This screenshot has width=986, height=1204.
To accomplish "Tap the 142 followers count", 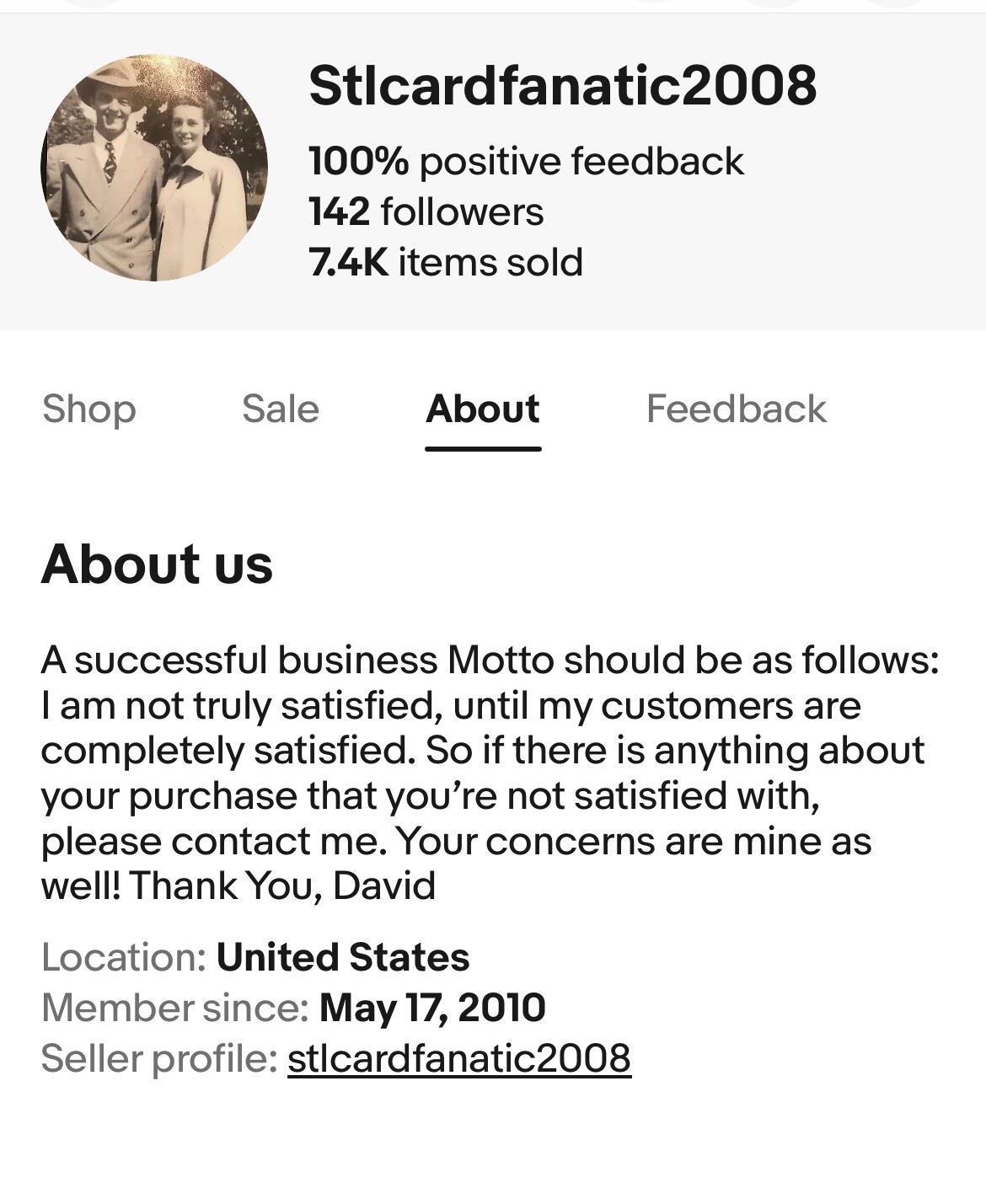I will 426,211.
